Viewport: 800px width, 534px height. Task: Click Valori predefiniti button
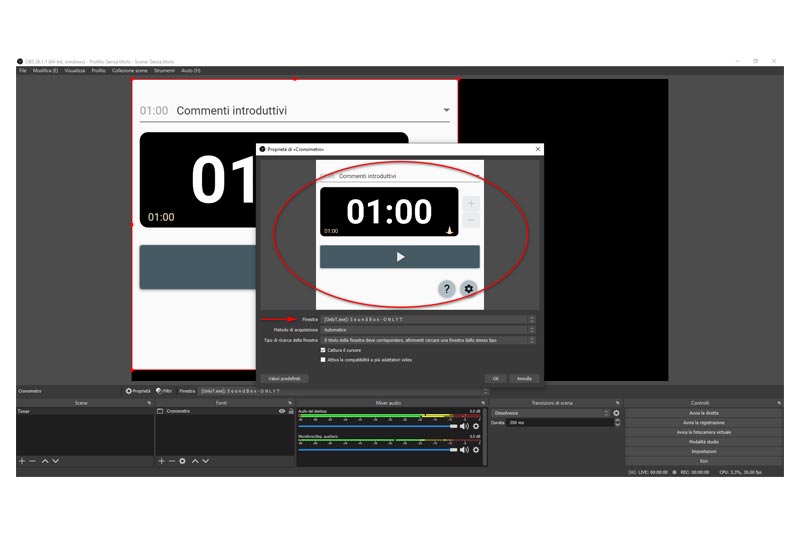(284, 378)
